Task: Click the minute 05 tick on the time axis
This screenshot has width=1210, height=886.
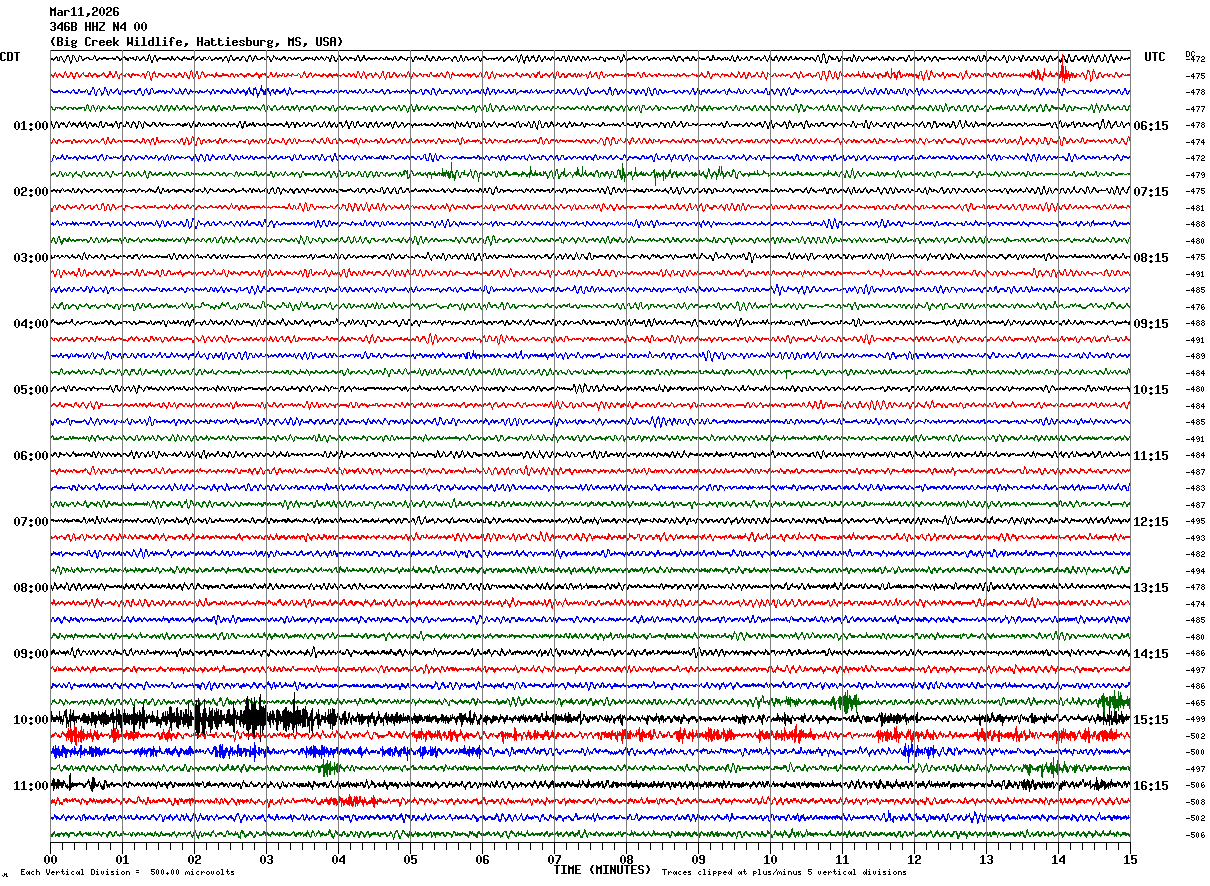Action: [x=410, y=858]
